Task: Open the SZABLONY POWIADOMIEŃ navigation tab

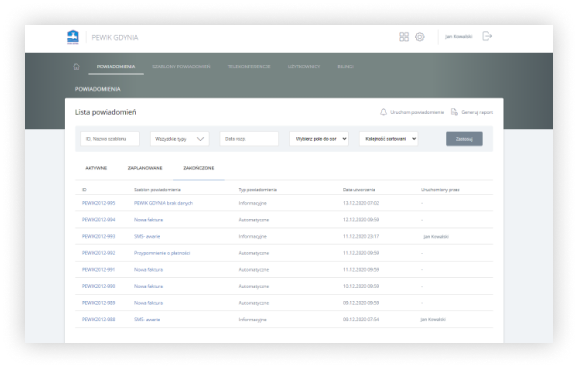Action: click(181, 66)
